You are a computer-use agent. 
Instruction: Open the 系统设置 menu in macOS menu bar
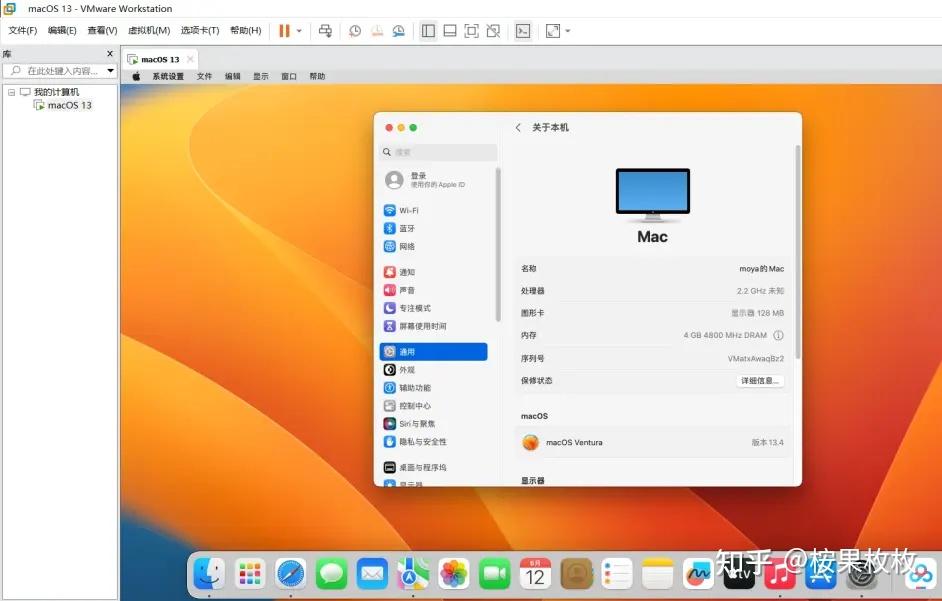point(168,76)
